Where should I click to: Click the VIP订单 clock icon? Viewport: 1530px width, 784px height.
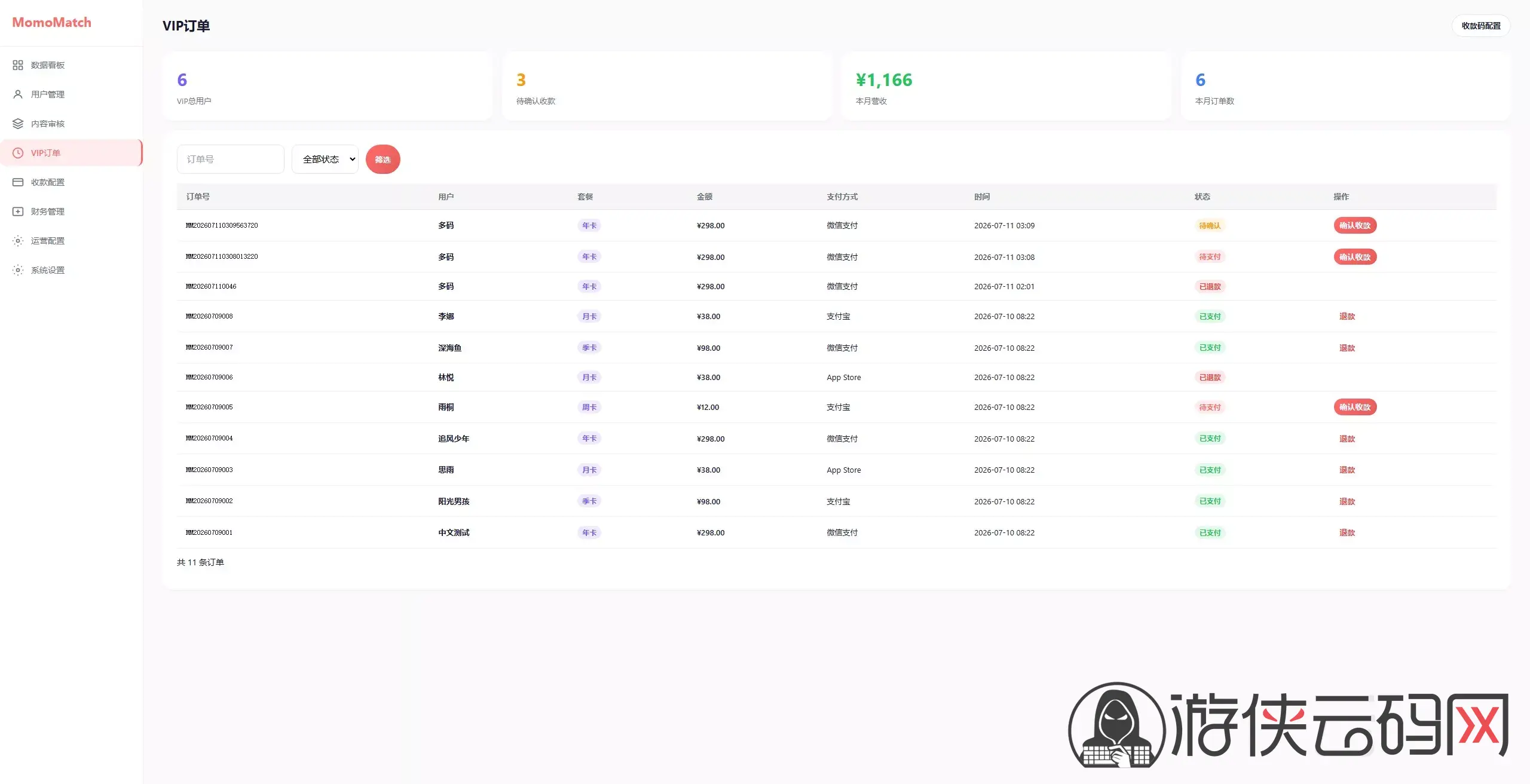(x=18, y=153)
